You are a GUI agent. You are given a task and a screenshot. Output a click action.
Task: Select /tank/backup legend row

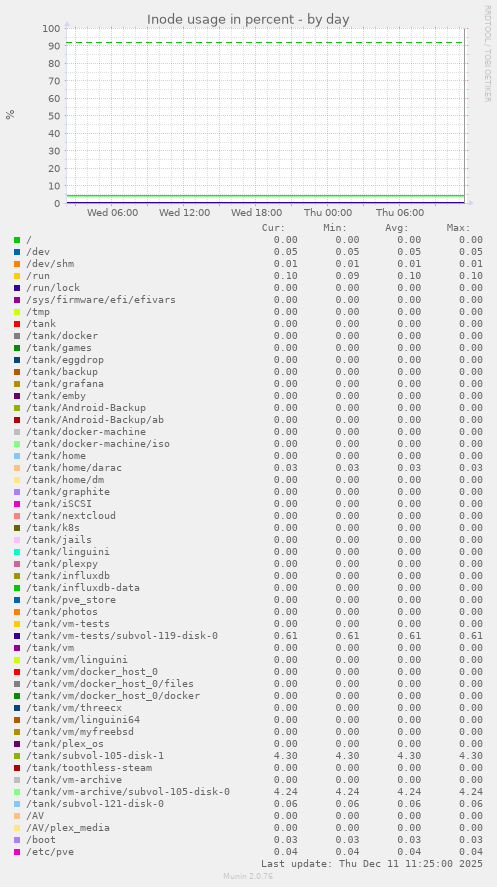point(62,372)
